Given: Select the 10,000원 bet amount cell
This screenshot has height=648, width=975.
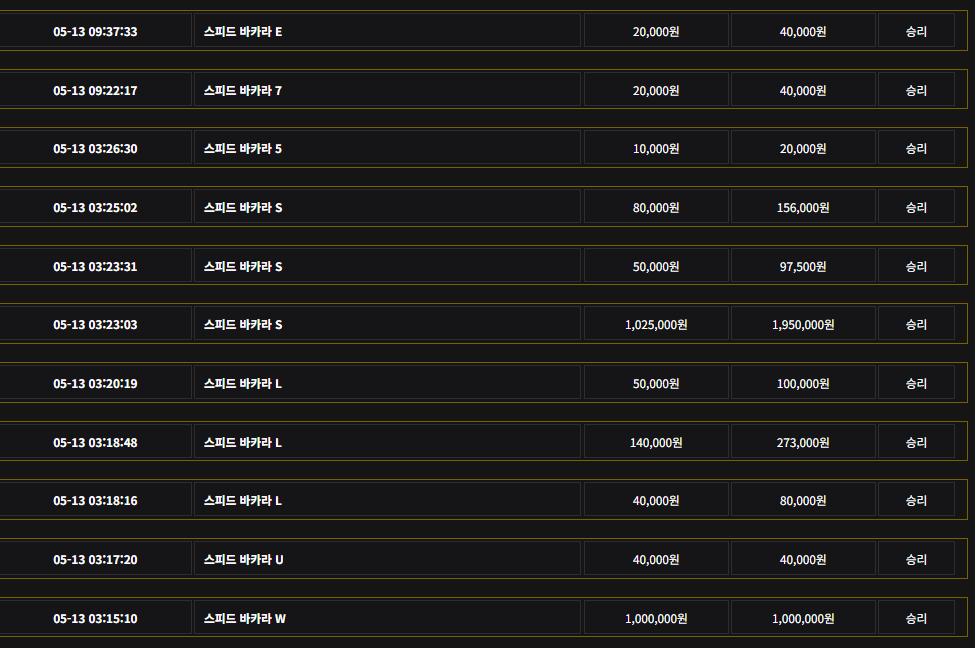Looking at the screenshot, I should [x=656, y=149].
